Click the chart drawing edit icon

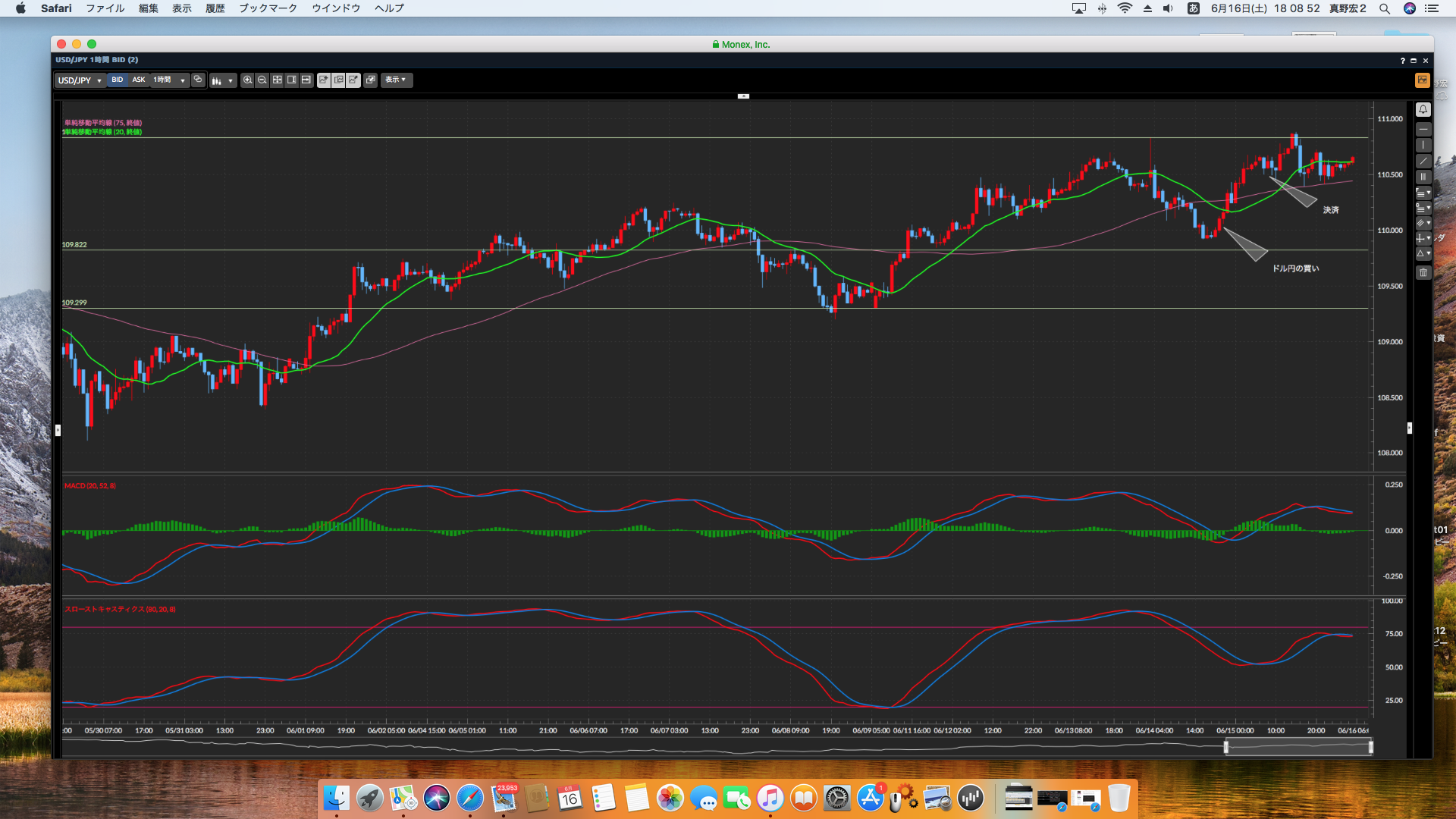coord(353,80)
